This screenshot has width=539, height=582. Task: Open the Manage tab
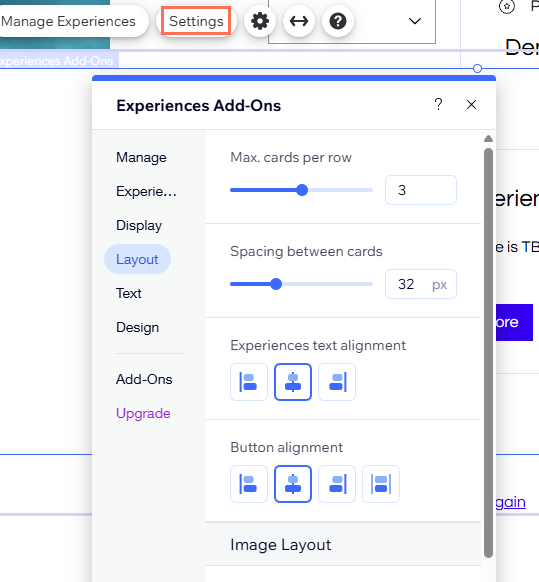pyautogui.click(x=141, y=157)
